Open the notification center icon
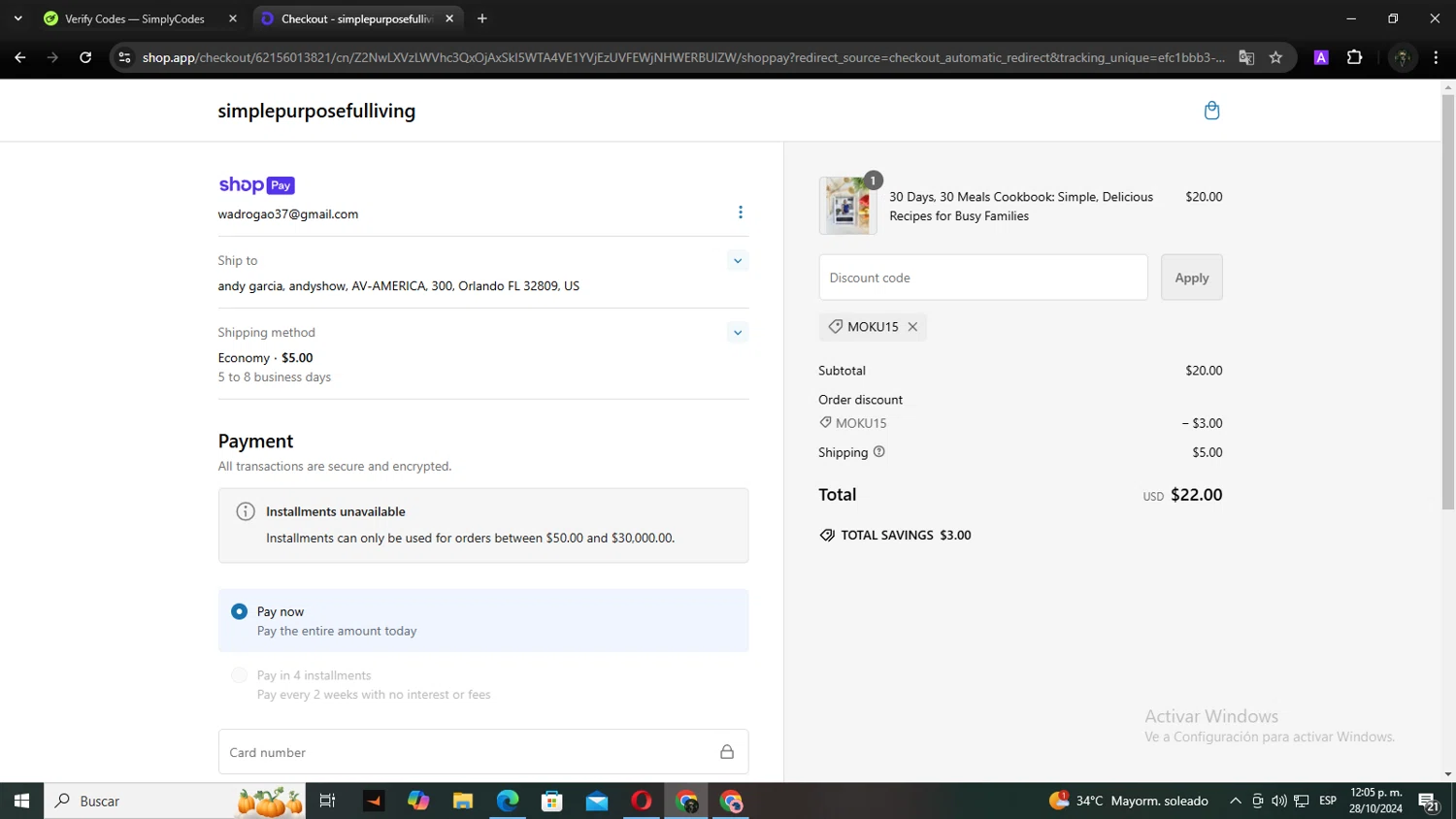 click(1428, 801)
